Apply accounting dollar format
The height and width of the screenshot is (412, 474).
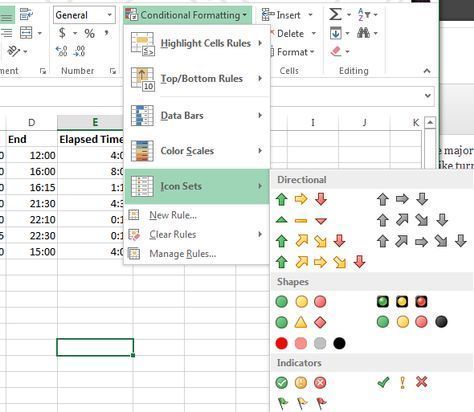coord(62,33)
